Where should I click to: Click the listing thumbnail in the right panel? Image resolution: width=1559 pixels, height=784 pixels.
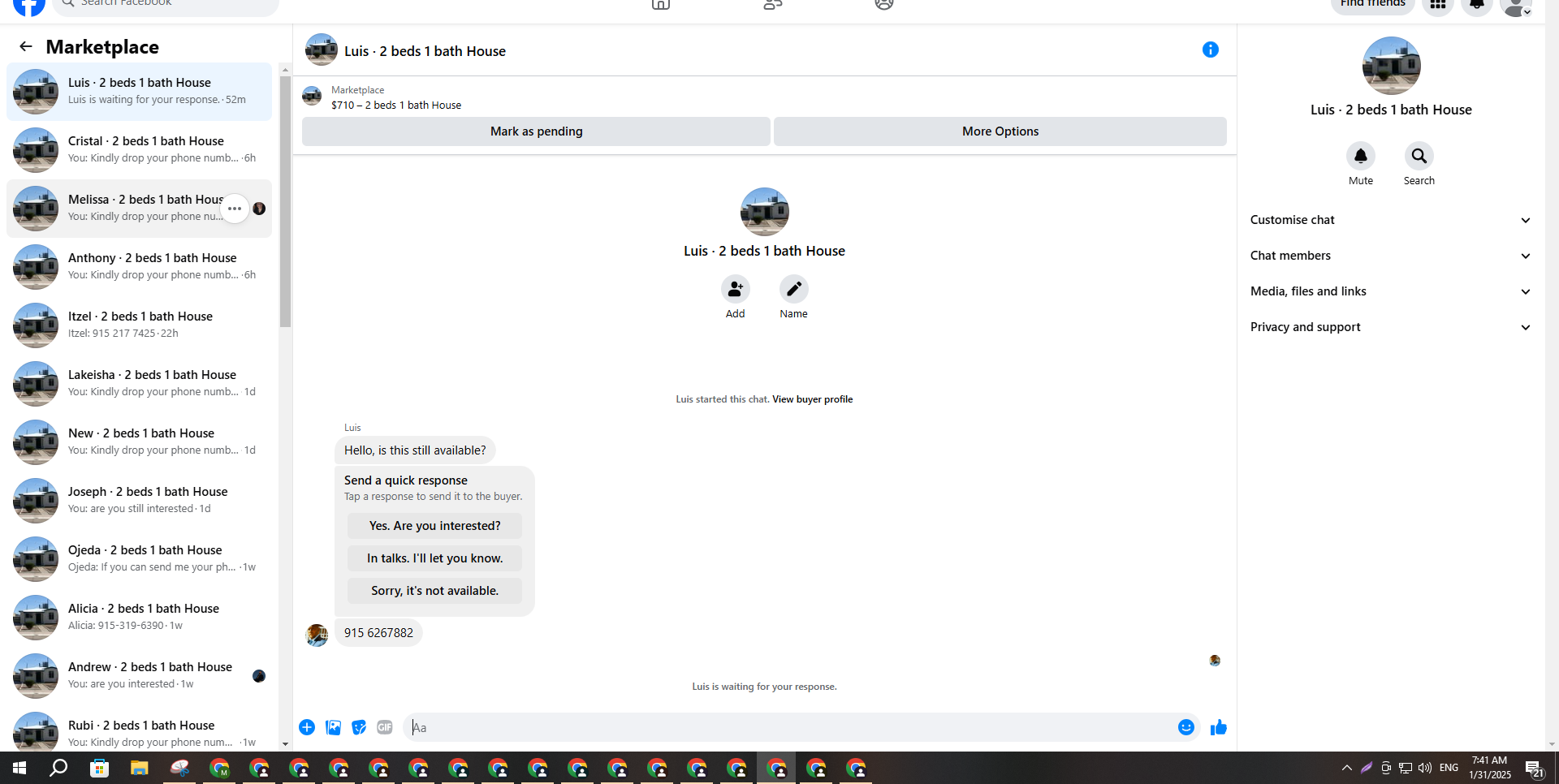[1391, 66]
